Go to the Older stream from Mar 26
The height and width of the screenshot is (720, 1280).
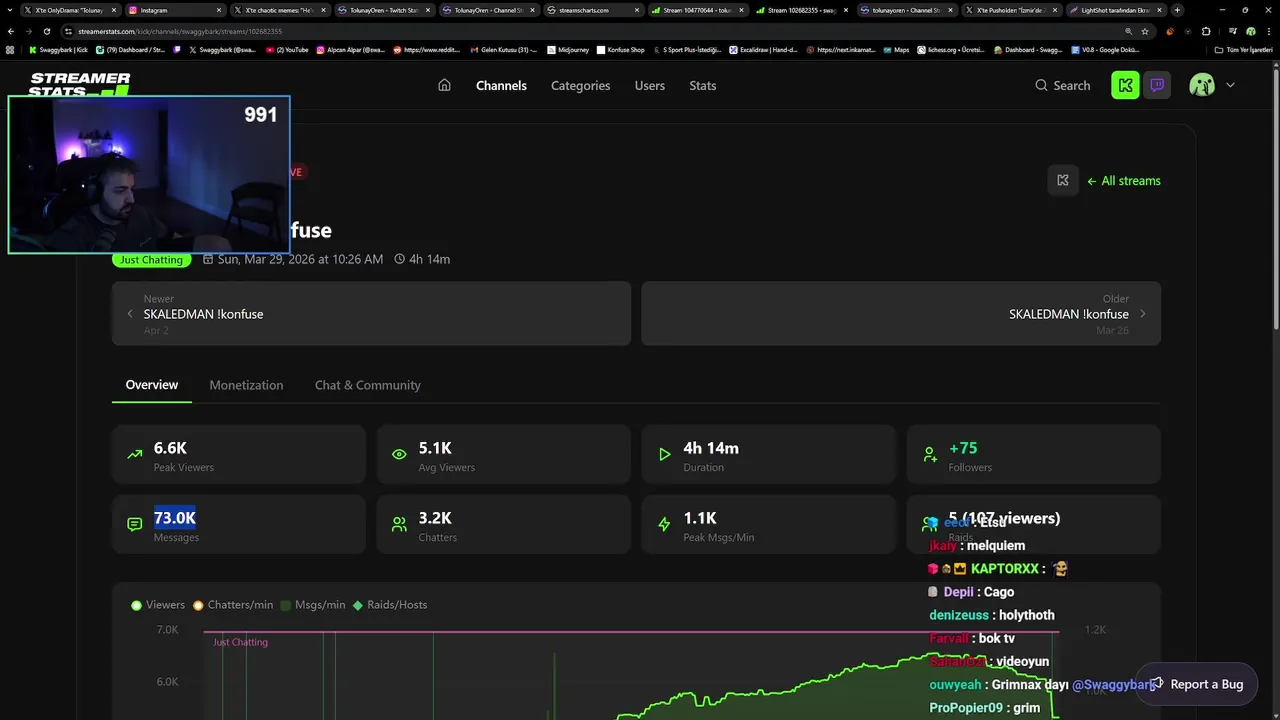click(901, 313)
